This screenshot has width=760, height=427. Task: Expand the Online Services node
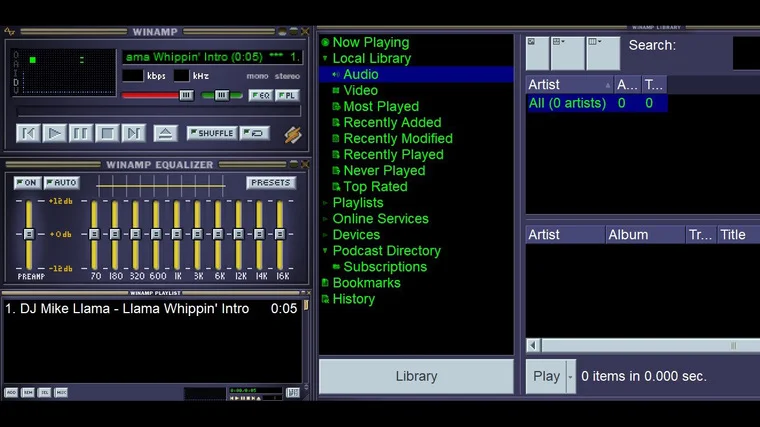coord(325,219)
